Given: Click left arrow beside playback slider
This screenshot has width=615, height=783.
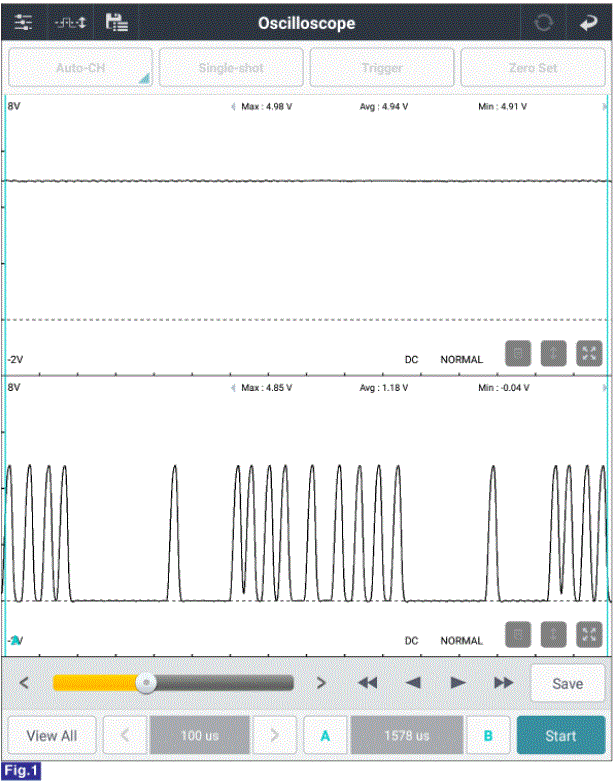Looking at the screenshot, I should tap(24, 683).
